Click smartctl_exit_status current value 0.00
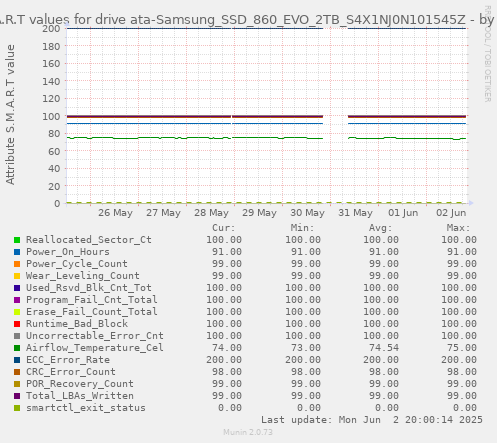Viewport: 497px width, 443px height. click(230, 408)
